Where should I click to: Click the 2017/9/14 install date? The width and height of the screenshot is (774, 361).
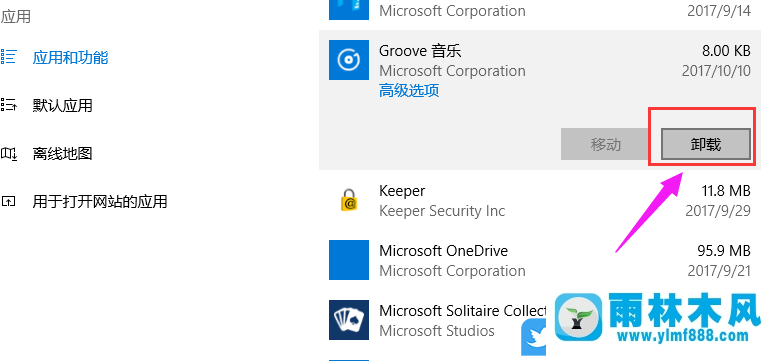click(719, 11)
